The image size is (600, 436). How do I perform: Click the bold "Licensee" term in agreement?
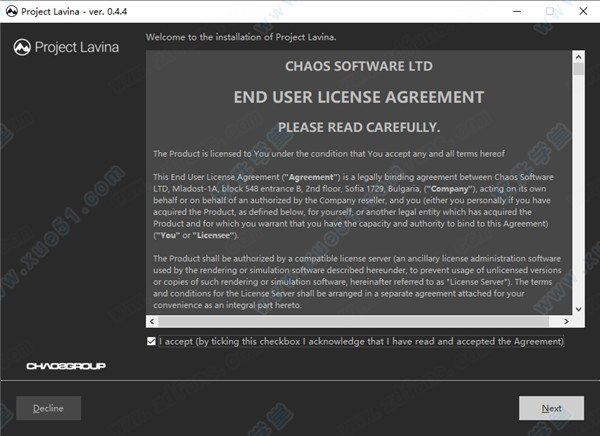coord(213,235)
